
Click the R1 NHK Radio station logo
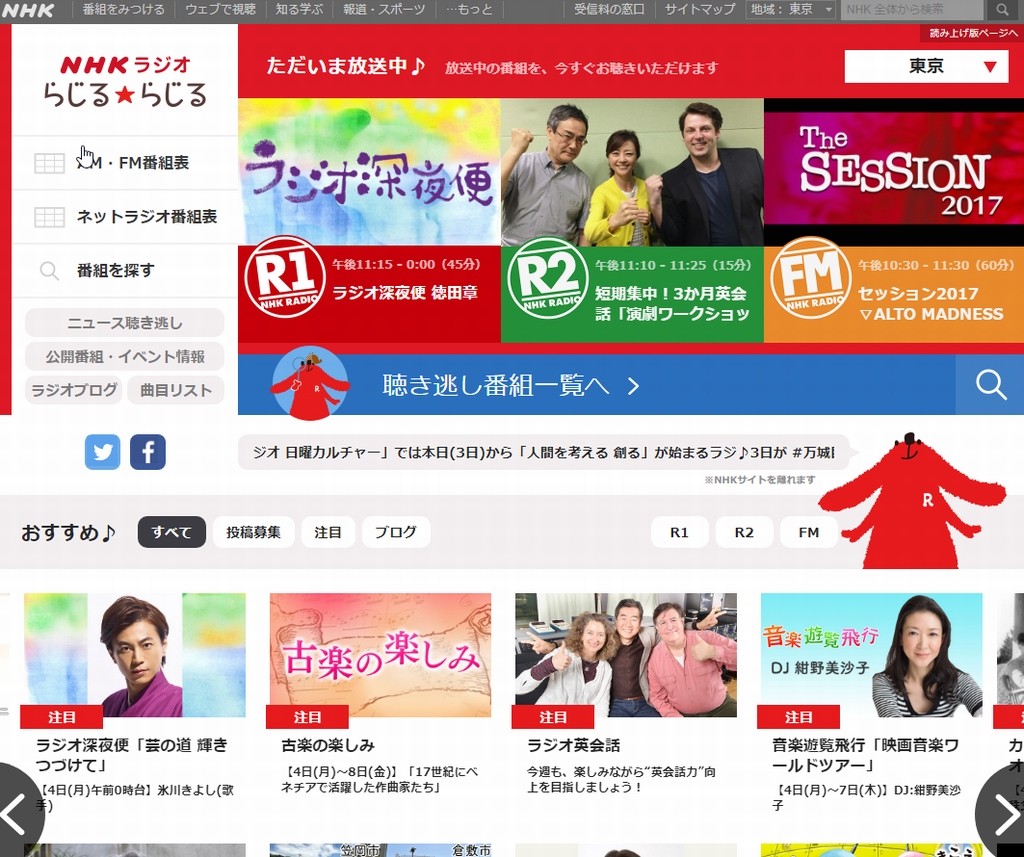(285, 278)
